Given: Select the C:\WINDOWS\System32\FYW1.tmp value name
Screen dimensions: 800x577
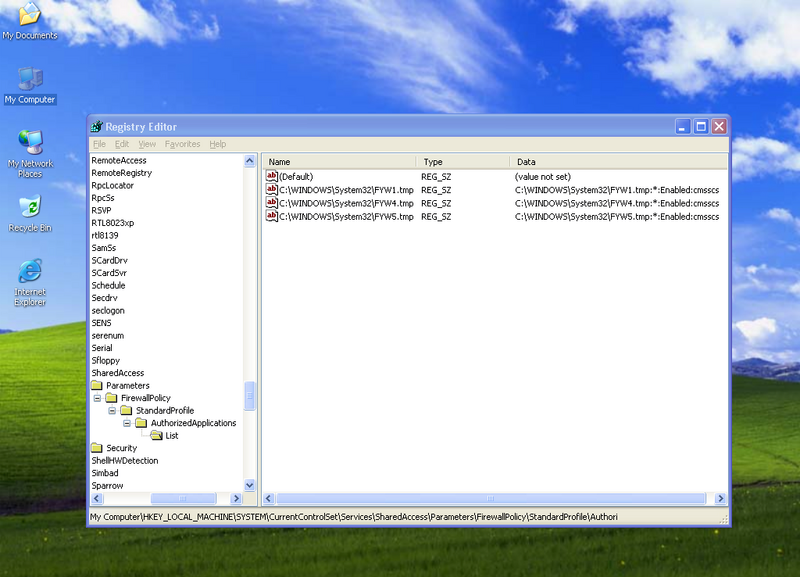Looking at the screenshot, I should point(346,190).
